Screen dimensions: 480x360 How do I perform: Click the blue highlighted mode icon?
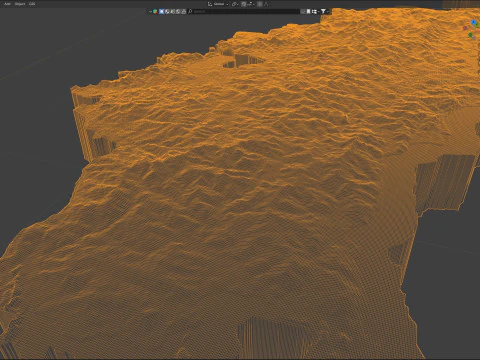click(x=161, y=11)
